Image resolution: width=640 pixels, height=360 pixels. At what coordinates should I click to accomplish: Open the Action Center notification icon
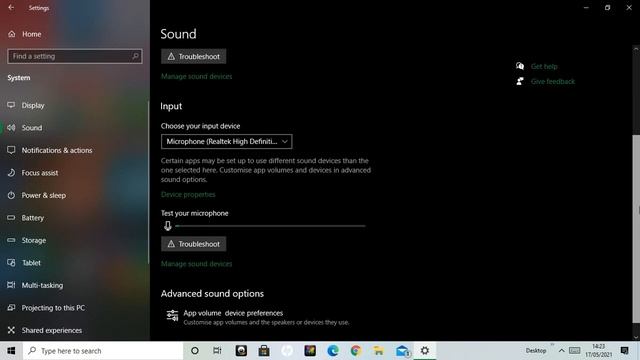(x=624, y=351)
